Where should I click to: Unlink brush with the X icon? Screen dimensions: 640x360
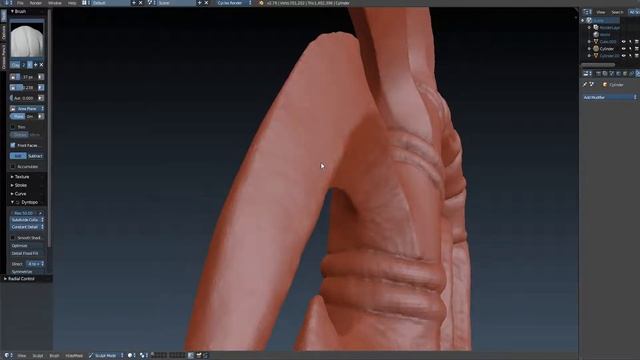[x=41, y=65]
